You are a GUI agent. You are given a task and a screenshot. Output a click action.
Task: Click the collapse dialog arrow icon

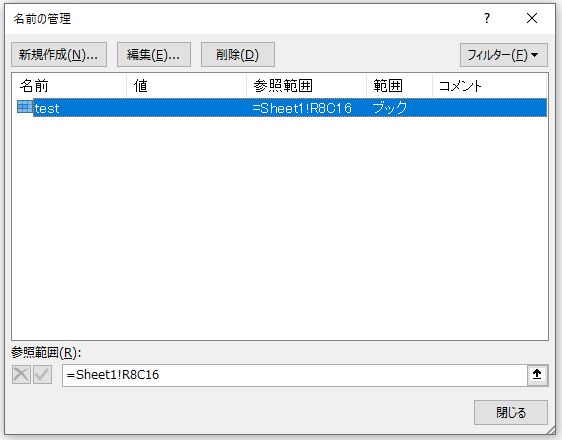537,375
